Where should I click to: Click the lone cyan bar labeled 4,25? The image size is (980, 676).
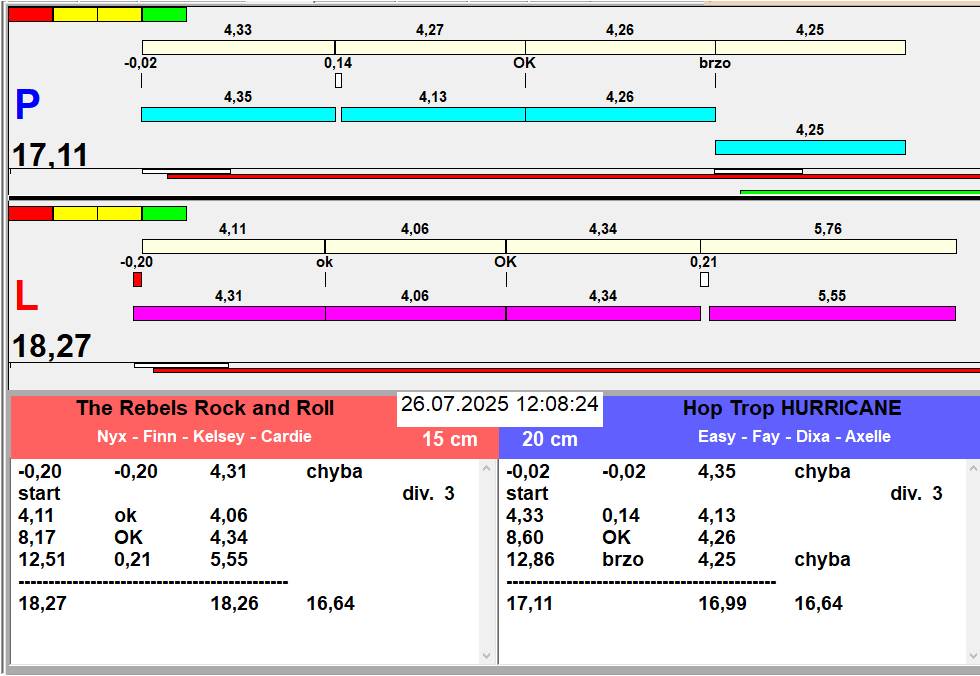click(x=810, y=147)
